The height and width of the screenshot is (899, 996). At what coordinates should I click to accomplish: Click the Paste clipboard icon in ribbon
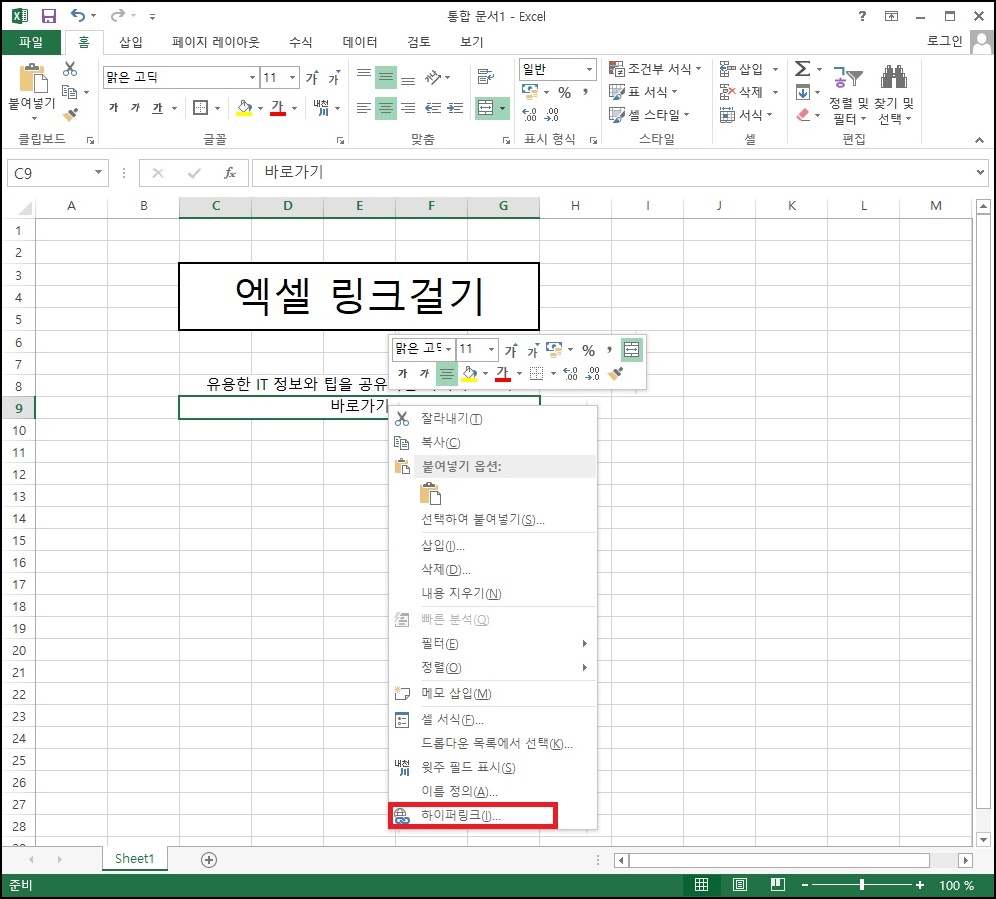point(33,78)
